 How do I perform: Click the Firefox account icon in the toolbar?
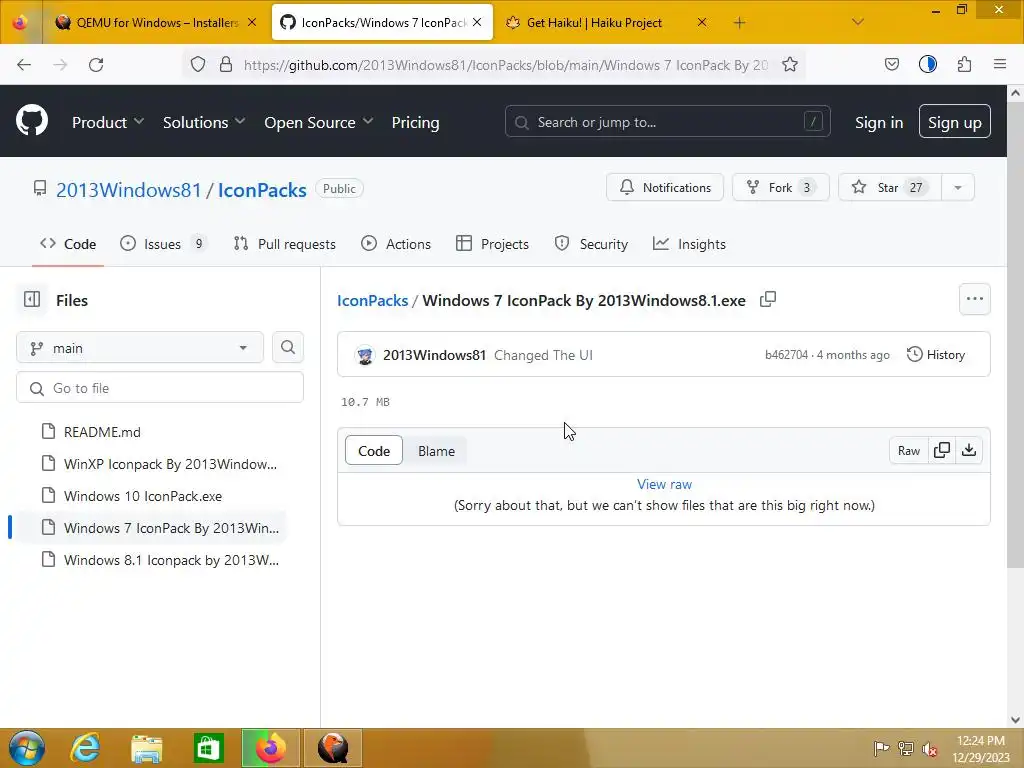tap(927, 65)
